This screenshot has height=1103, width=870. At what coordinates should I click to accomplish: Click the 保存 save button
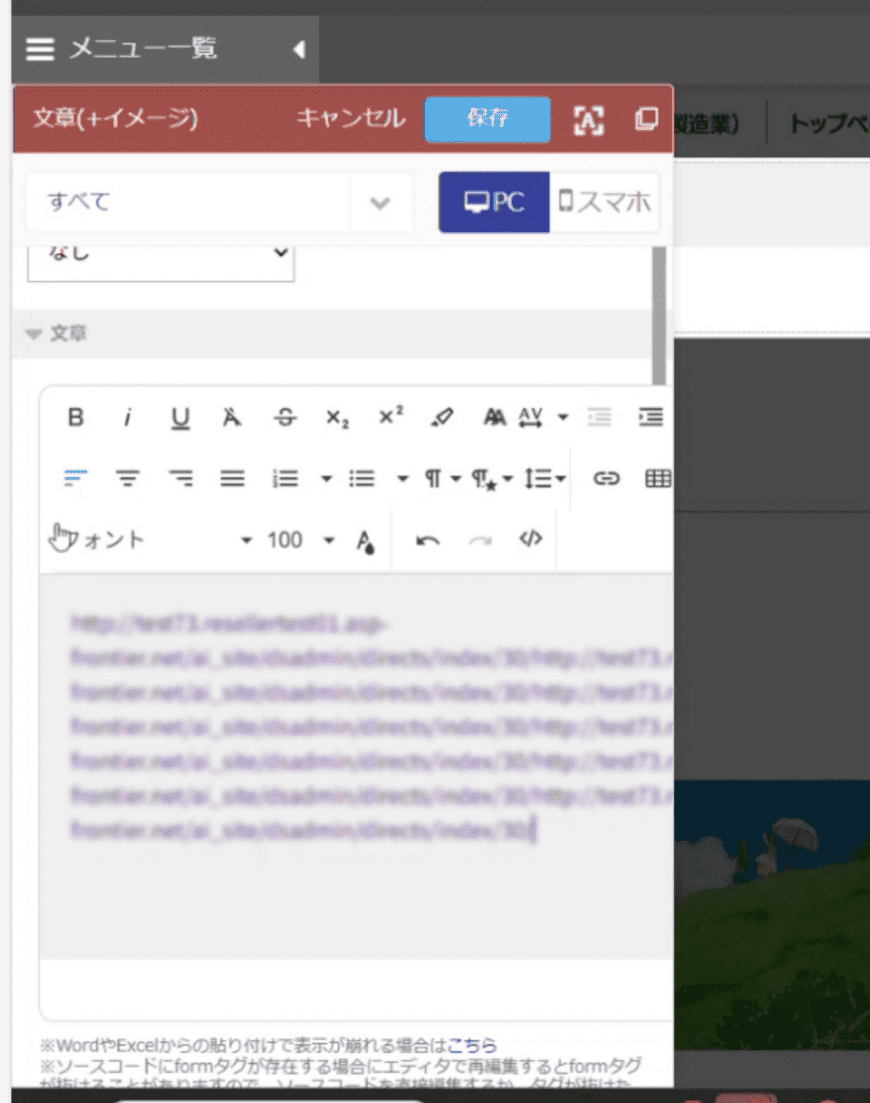[487, 119]
